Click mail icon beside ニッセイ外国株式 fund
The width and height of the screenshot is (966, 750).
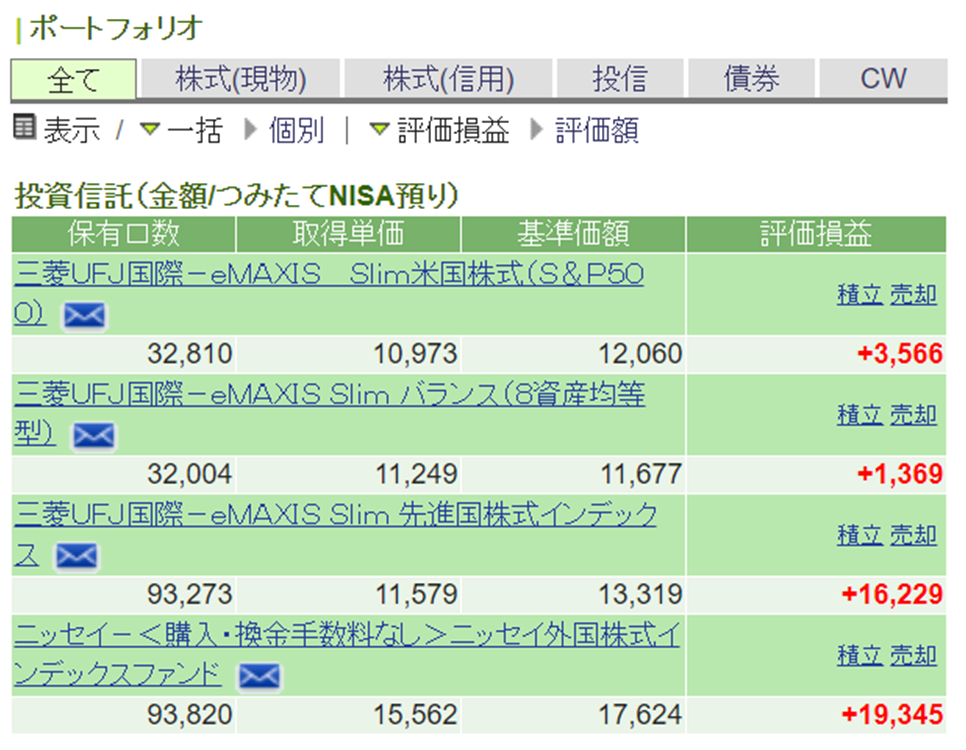coord(259,677)
